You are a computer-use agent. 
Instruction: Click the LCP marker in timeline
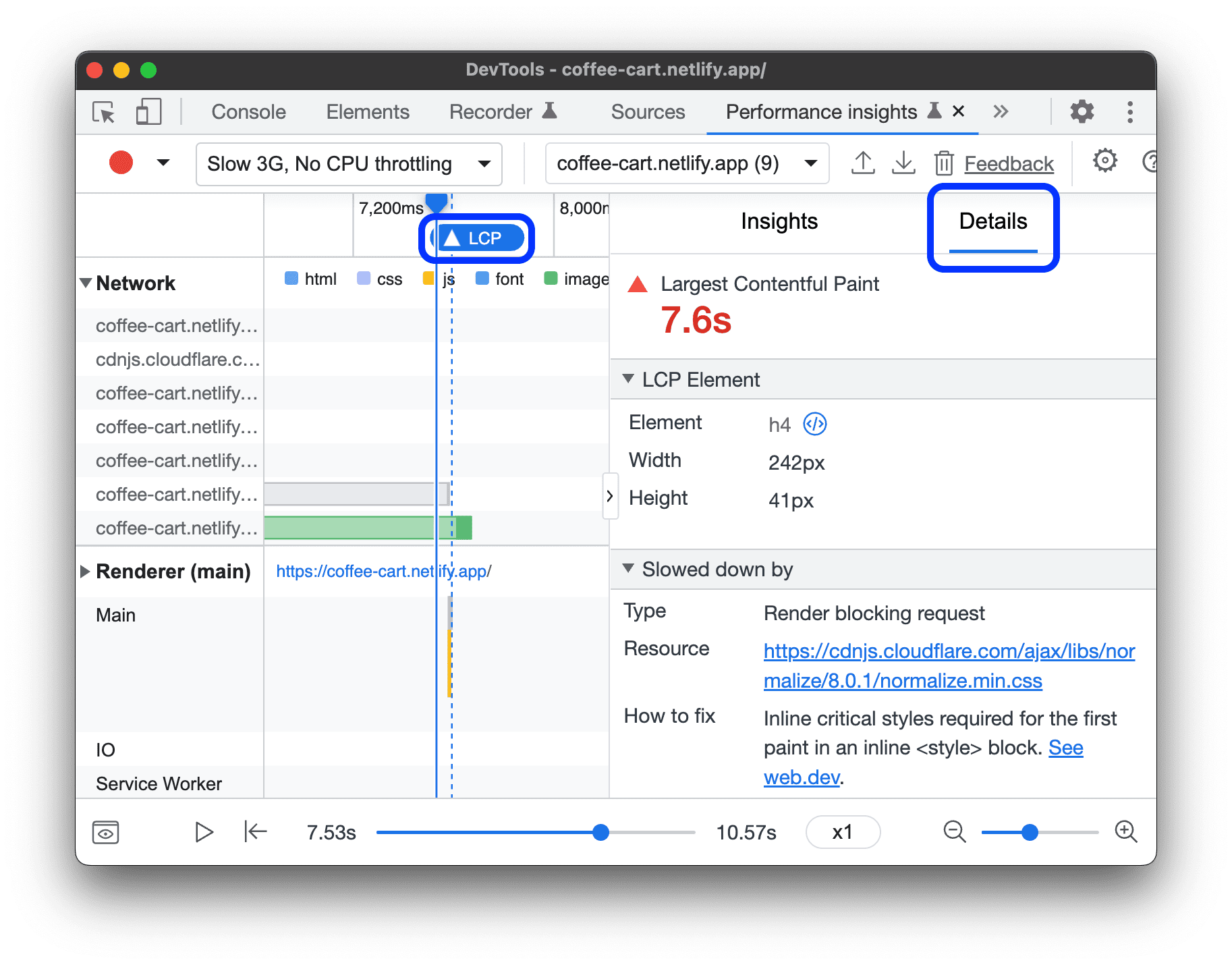tap(478, 238)
